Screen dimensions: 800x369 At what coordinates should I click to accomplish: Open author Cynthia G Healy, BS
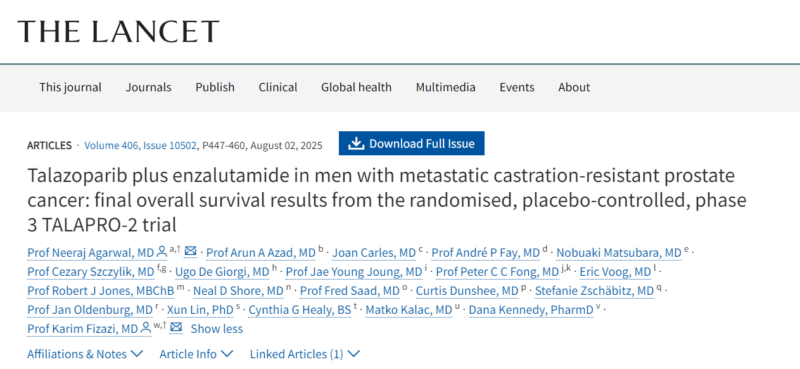299,310
